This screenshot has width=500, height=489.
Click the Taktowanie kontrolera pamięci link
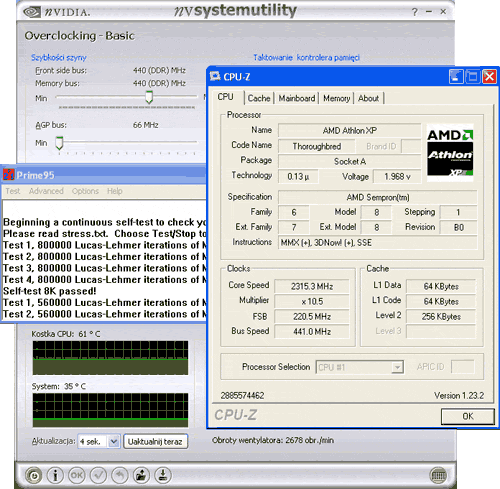pyautogui.click(x=306, y=57)
